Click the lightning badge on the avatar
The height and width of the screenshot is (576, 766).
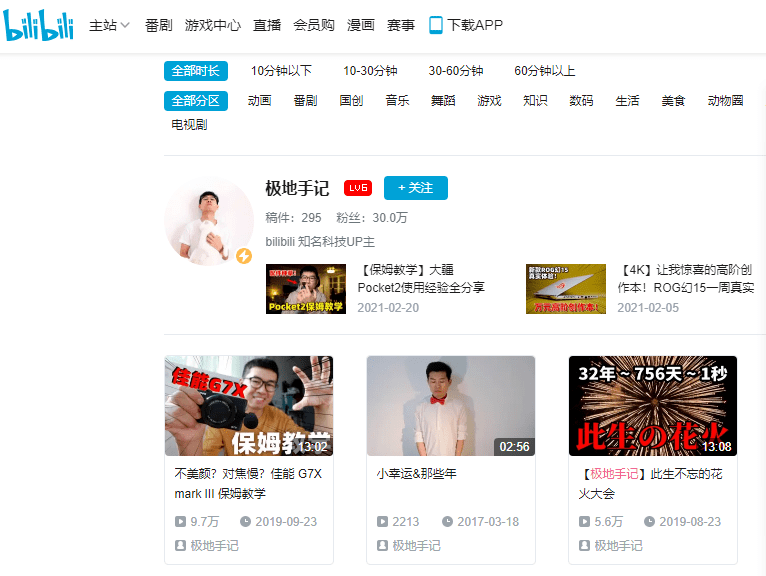244,256
